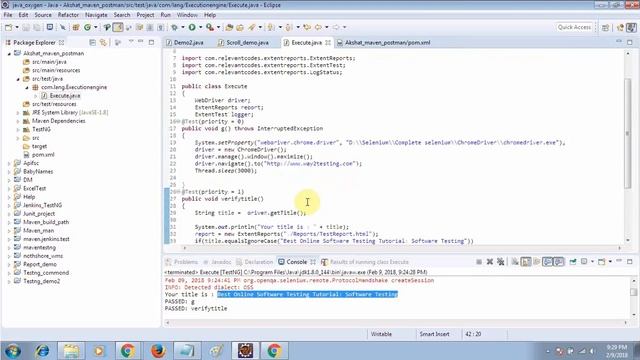Open the Debug button dropdown arrow

(x=182, y=27)
